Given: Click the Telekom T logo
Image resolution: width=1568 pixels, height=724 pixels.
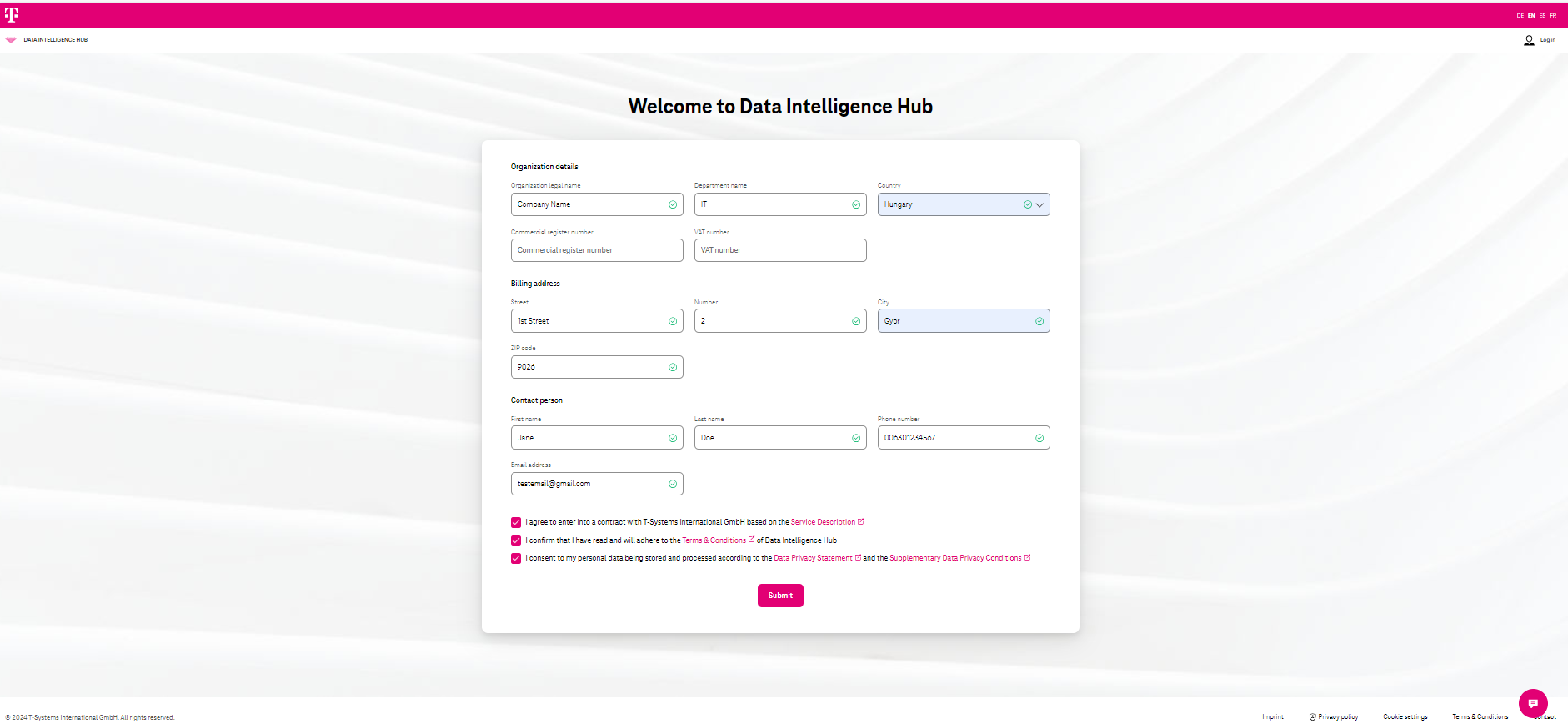Looking at the screenshot, I should [x=11, y=15].
